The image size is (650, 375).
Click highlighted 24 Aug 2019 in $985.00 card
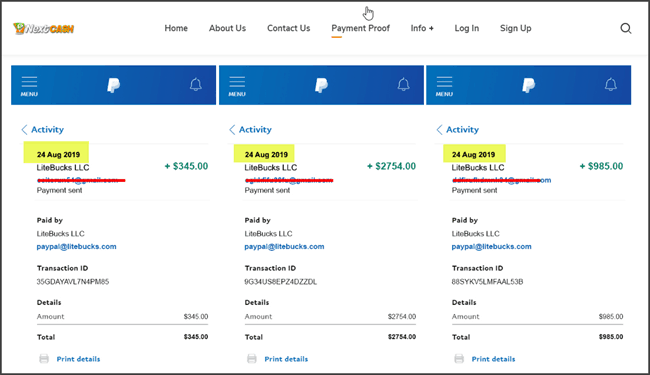click(473, 155)
